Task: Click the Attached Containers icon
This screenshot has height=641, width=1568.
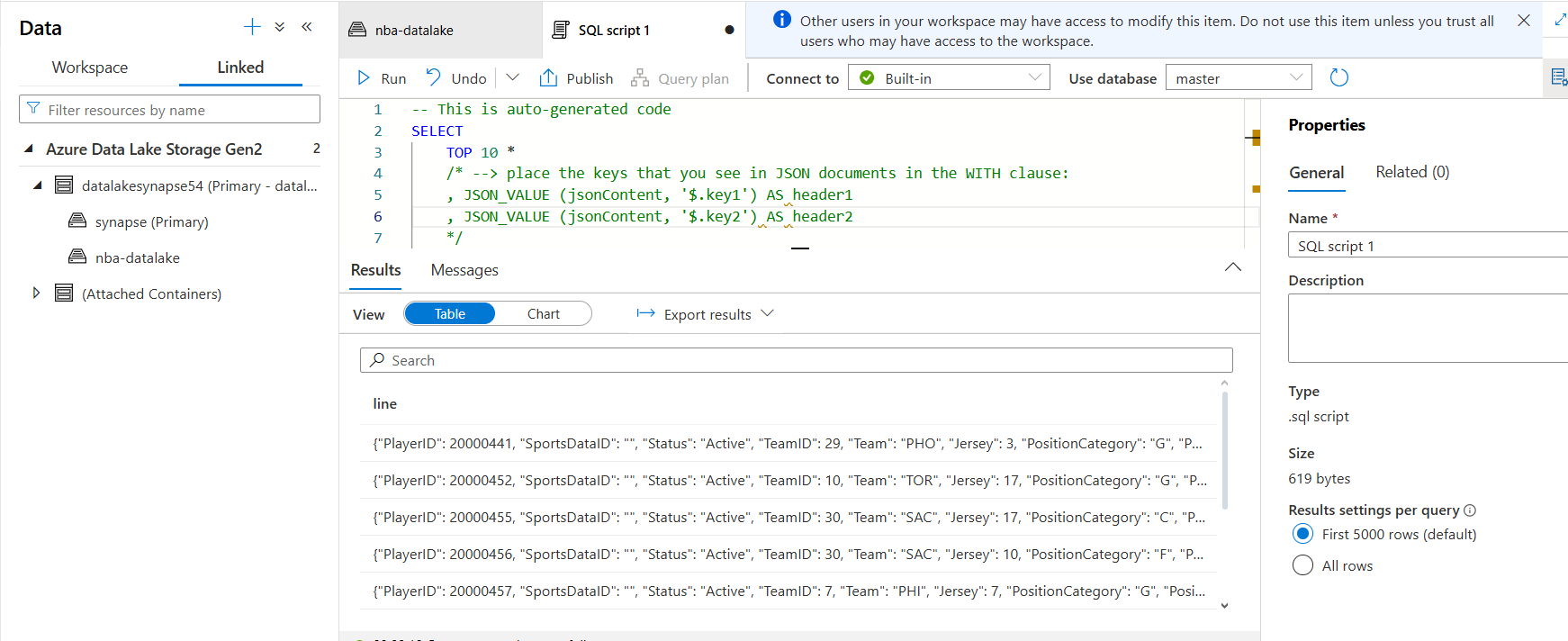Action: coord(64,293)
